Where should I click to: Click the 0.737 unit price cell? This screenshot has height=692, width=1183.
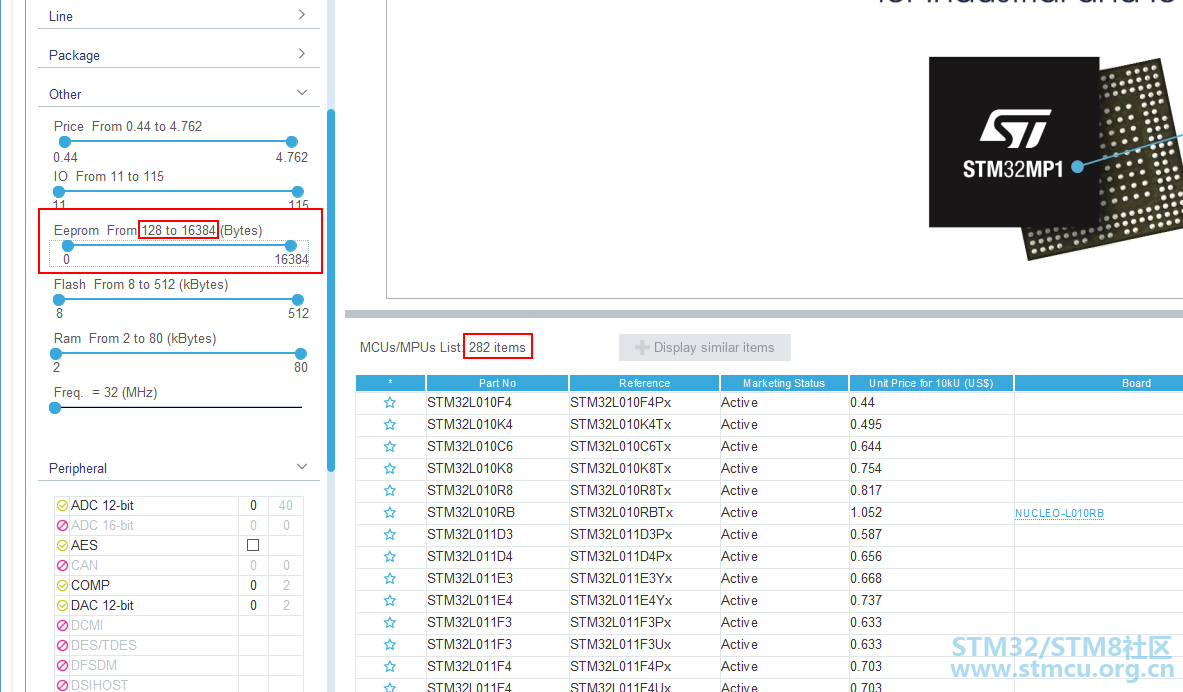(x=931, y=601)
